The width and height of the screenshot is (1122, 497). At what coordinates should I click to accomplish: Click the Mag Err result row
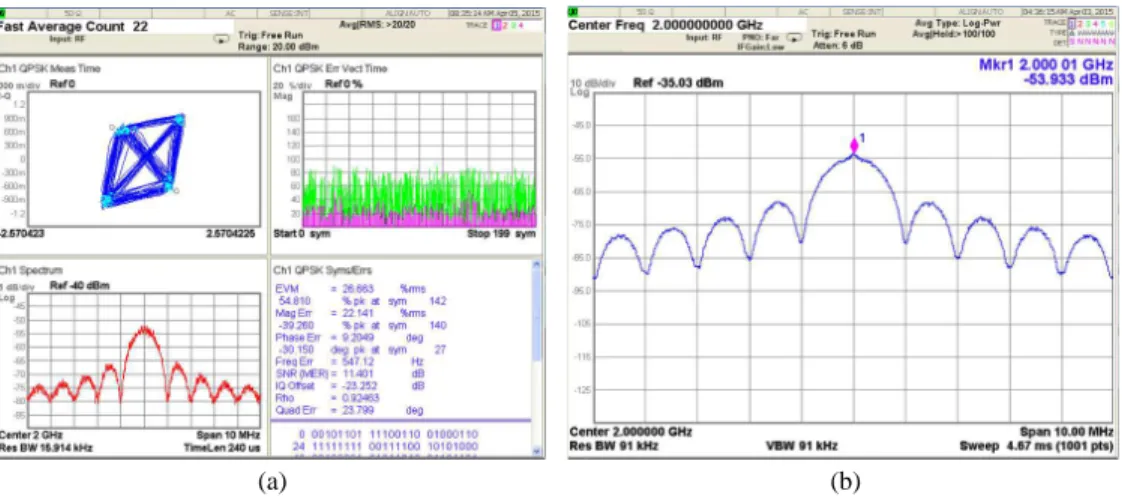tap(352, 313)
